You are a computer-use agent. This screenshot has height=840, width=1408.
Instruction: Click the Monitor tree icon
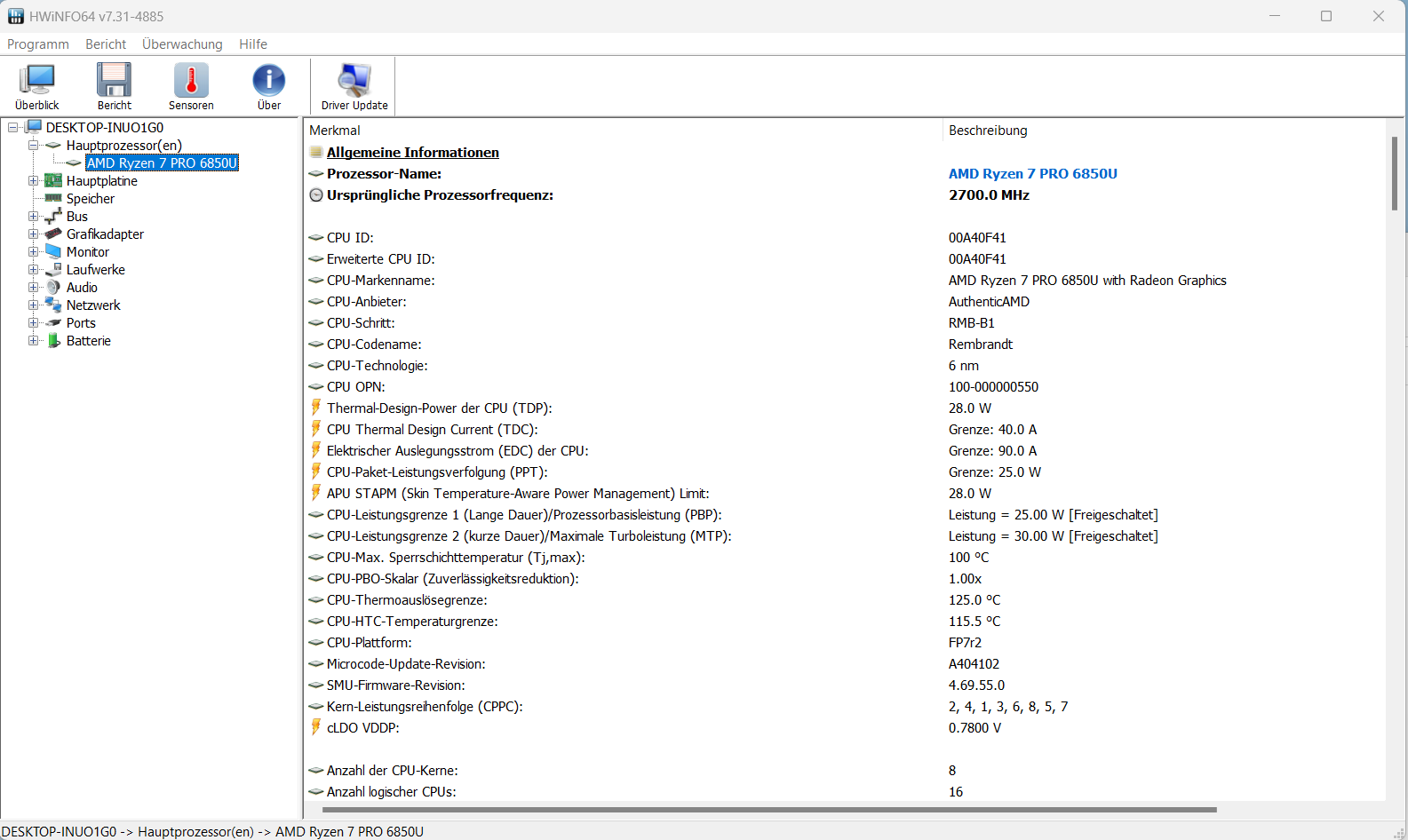[x=53, y=251]
